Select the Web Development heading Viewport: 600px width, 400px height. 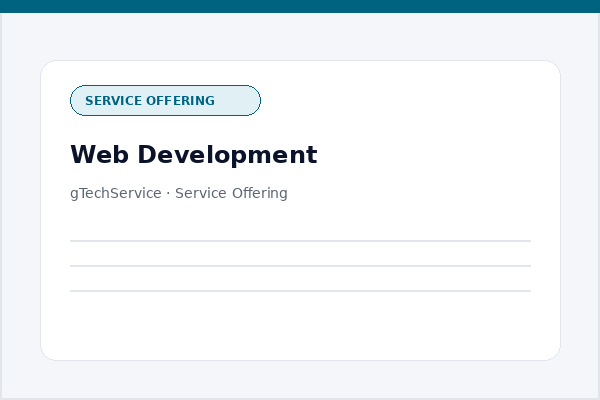194,155
